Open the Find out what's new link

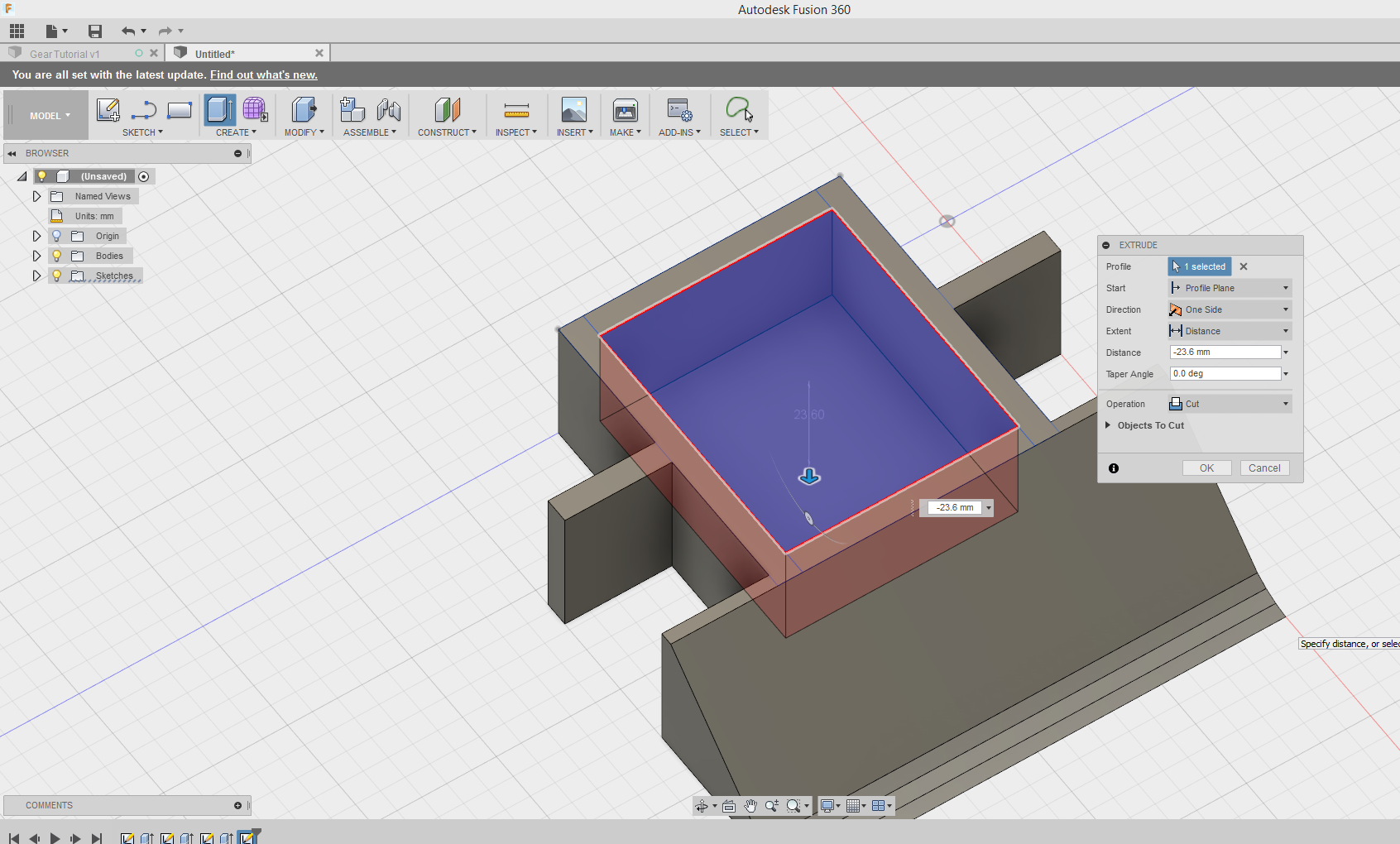pos(263,74)
